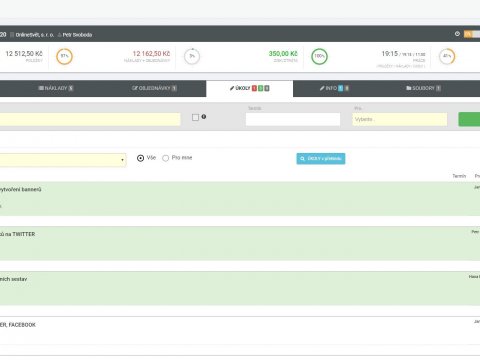Click the list icon on the NÁKLADY tab

click(x=41, y=88)
